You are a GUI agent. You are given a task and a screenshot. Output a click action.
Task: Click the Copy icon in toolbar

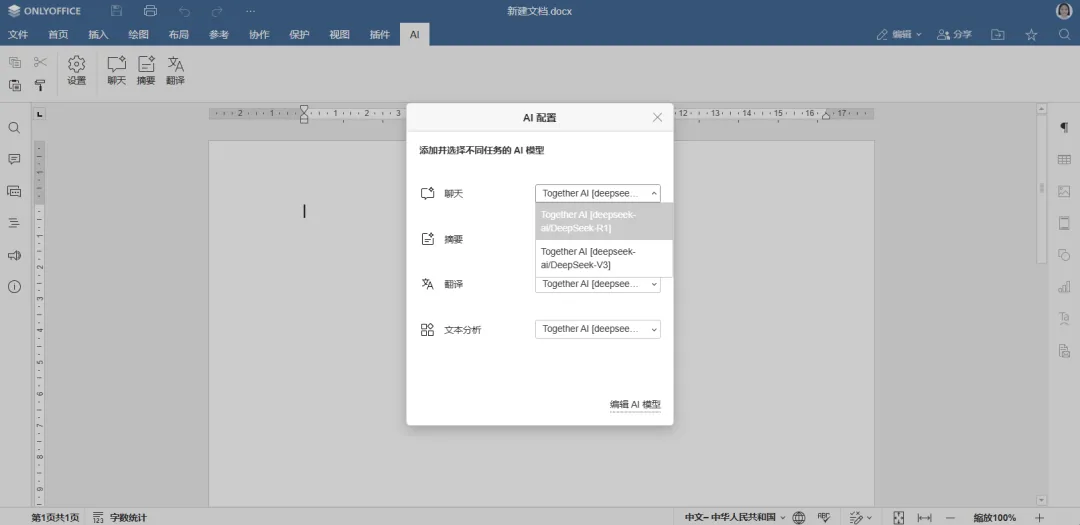point(14,63)
